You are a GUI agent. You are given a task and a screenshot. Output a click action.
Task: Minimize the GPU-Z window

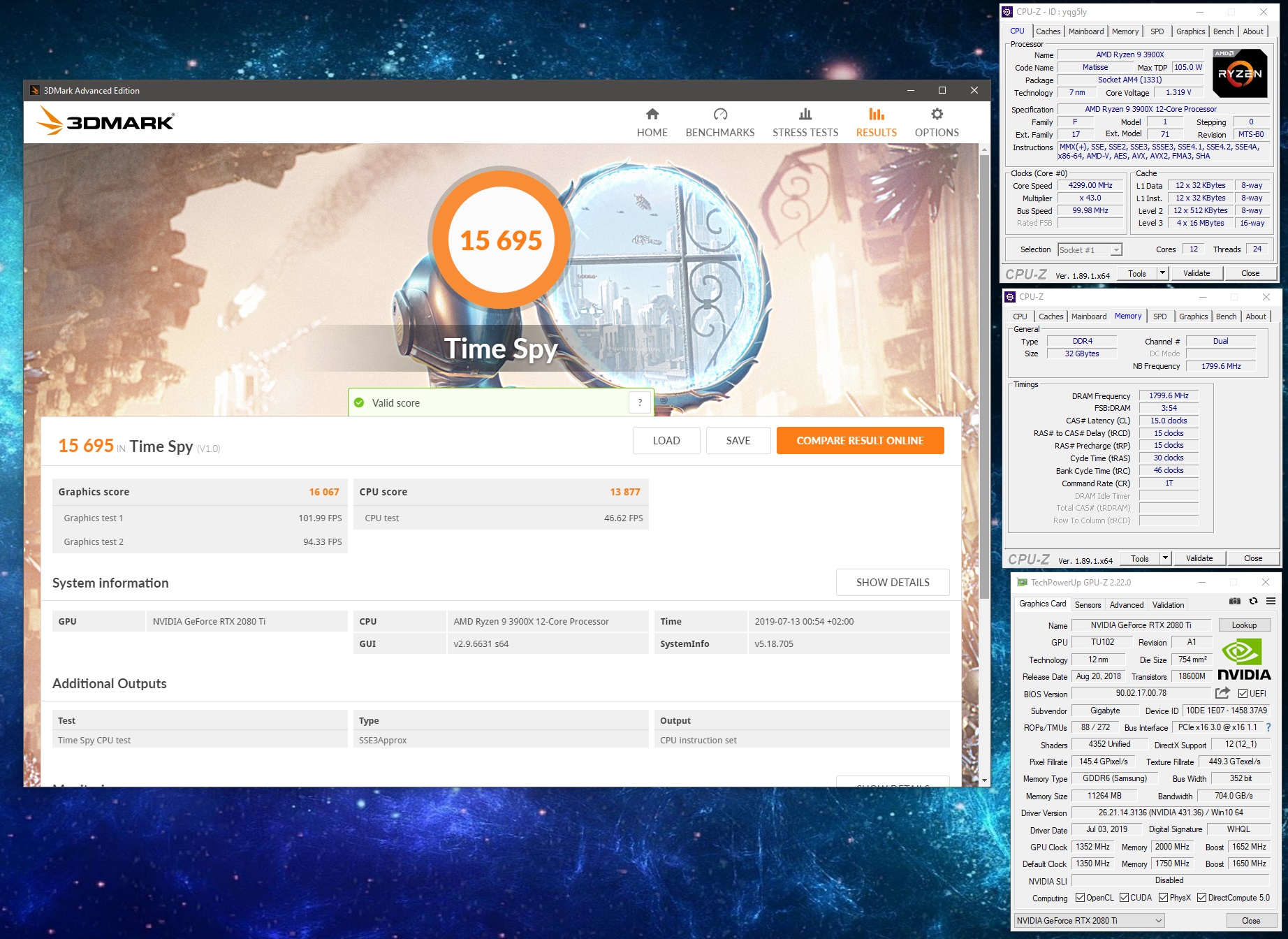coord(1202,582)
